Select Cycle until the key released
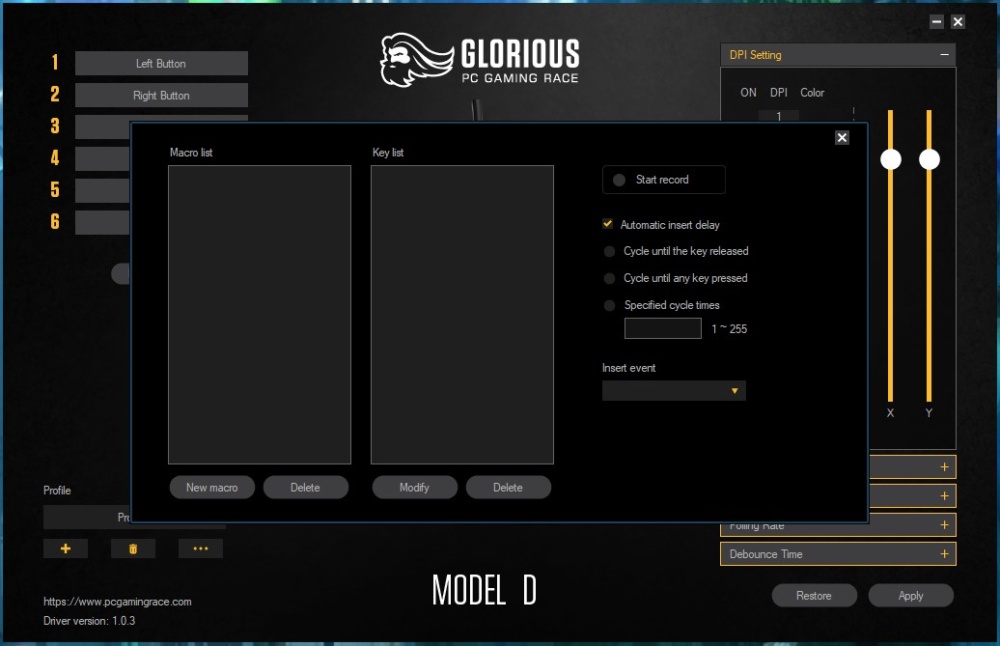Screen dimensions: 1000x646 coord(610,251)
